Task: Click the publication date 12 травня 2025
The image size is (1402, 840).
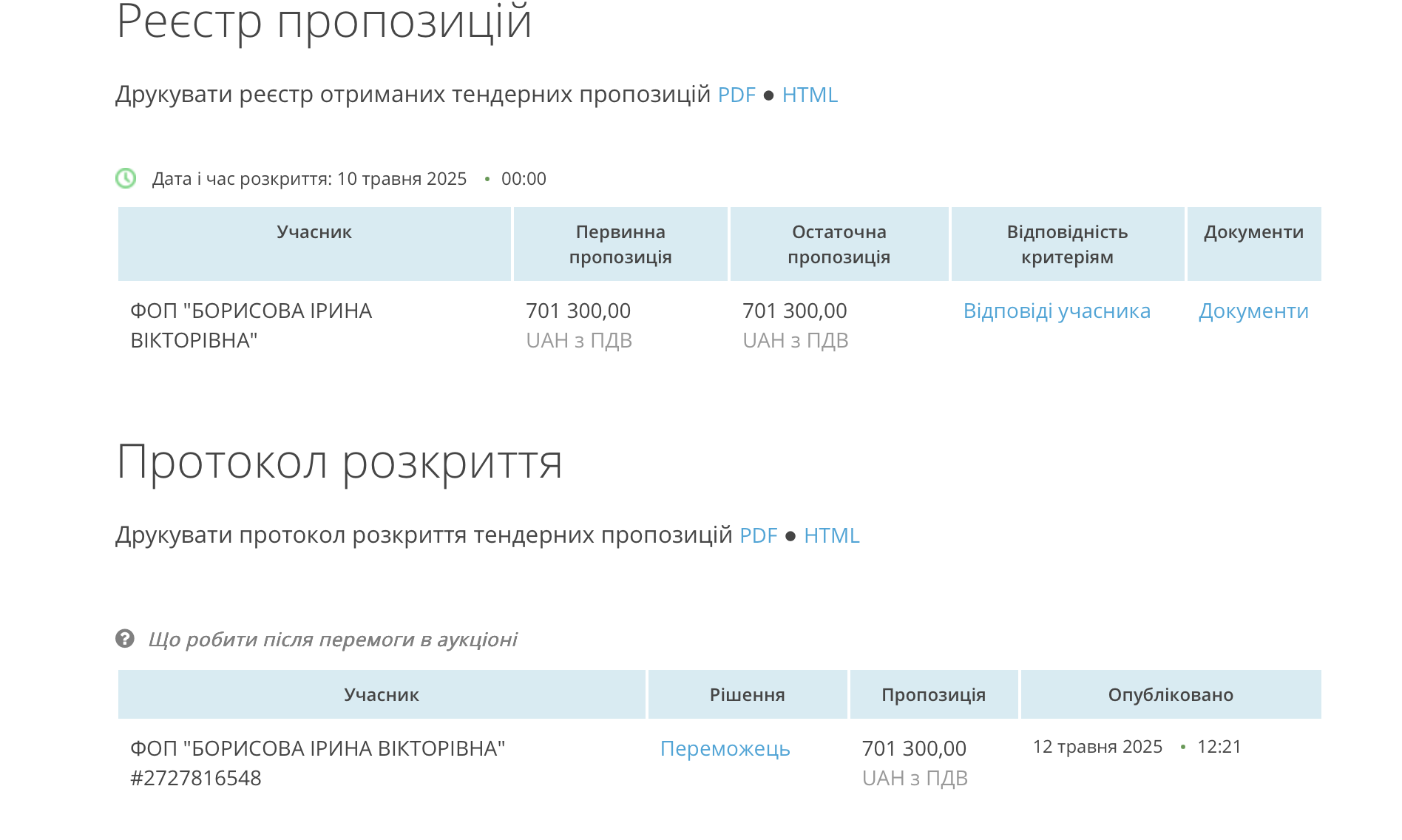Action: click(x=1097, y=747)
